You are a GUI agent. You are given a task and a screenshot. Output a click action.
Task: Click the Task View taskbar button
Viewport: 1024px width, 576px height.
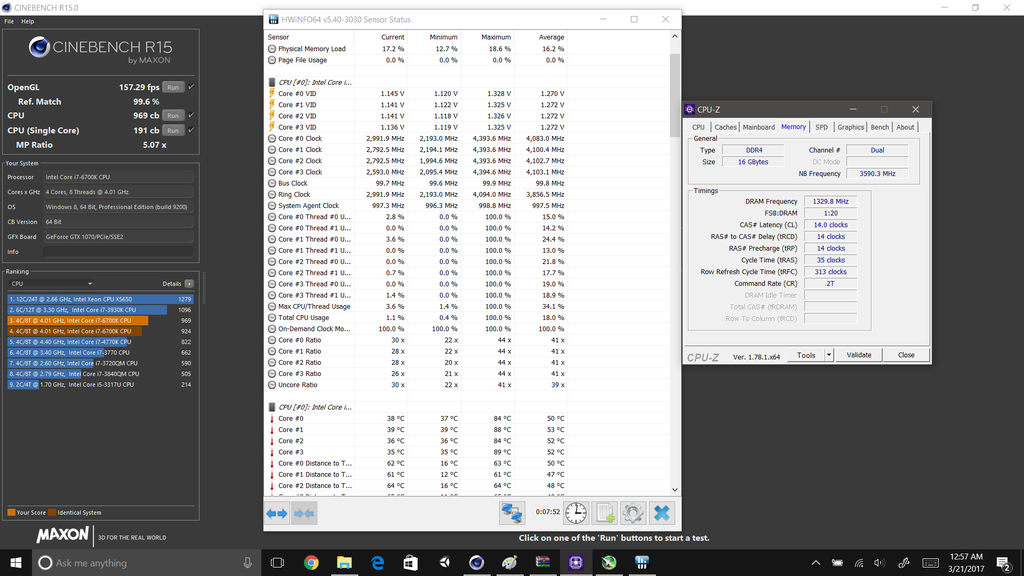click(278, 562)
